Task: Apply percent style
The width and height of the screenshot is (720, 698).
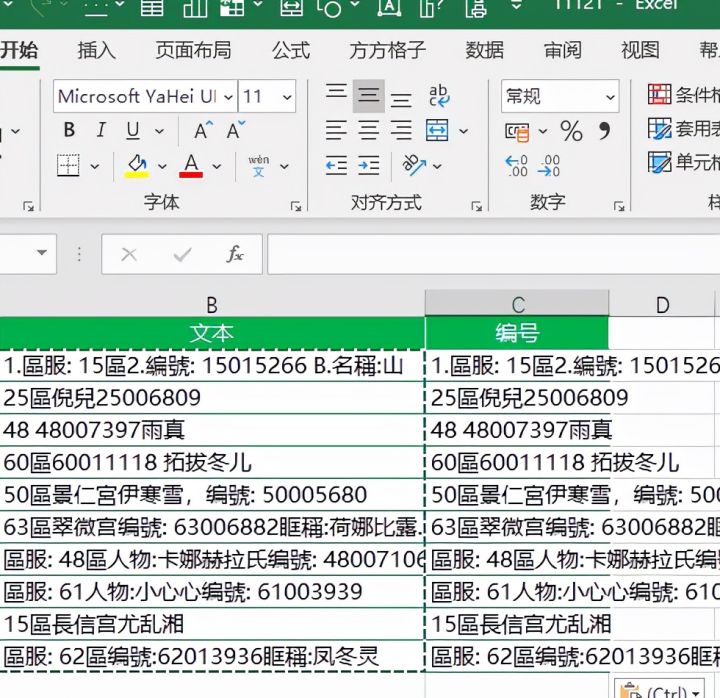Action: 571,131
